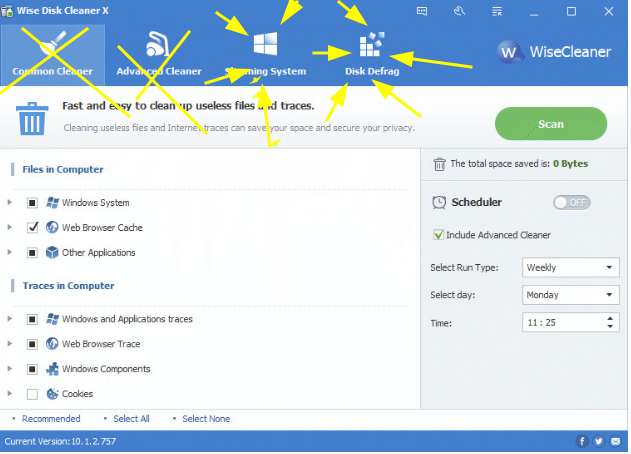Click the Recommended link
631x454 pixels.
[52, 421]
